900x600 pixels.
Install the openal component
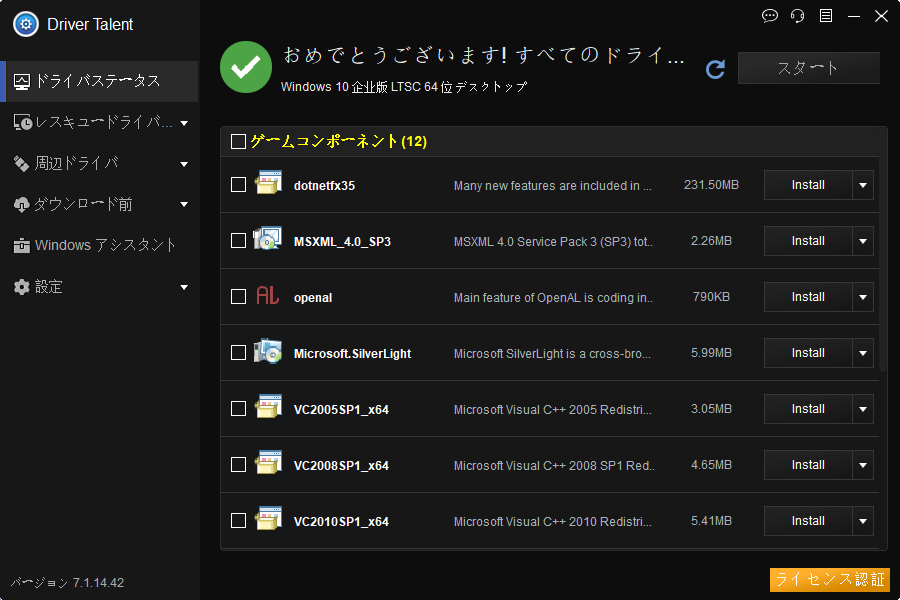(x=808, y=297)
